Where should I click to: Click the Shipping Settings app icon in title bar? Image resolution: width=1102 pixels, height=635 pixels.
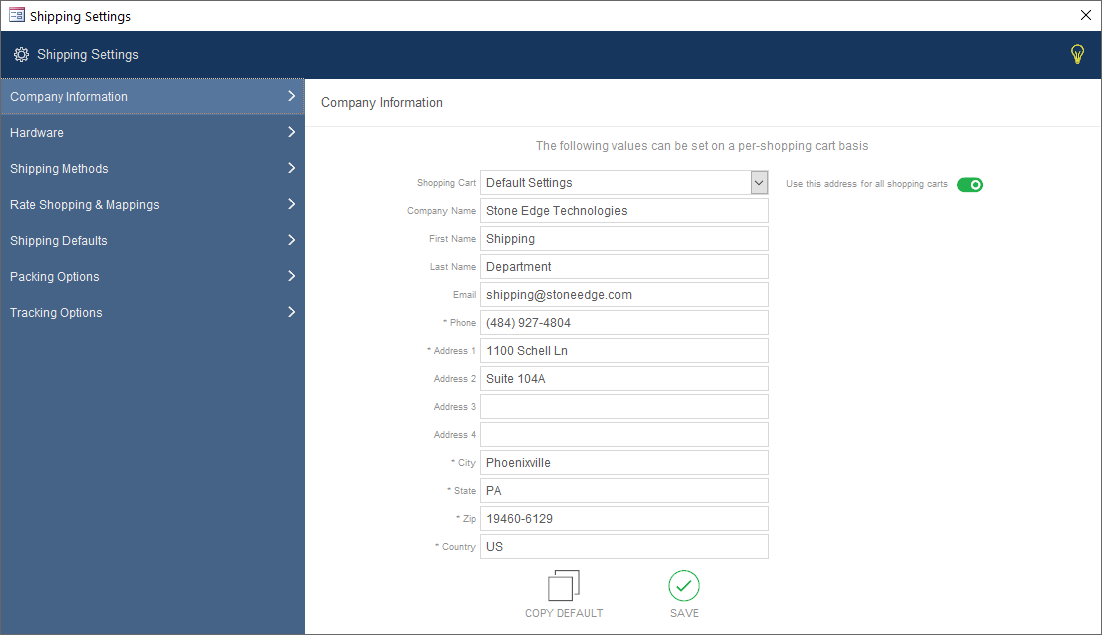tap(18, 15)
